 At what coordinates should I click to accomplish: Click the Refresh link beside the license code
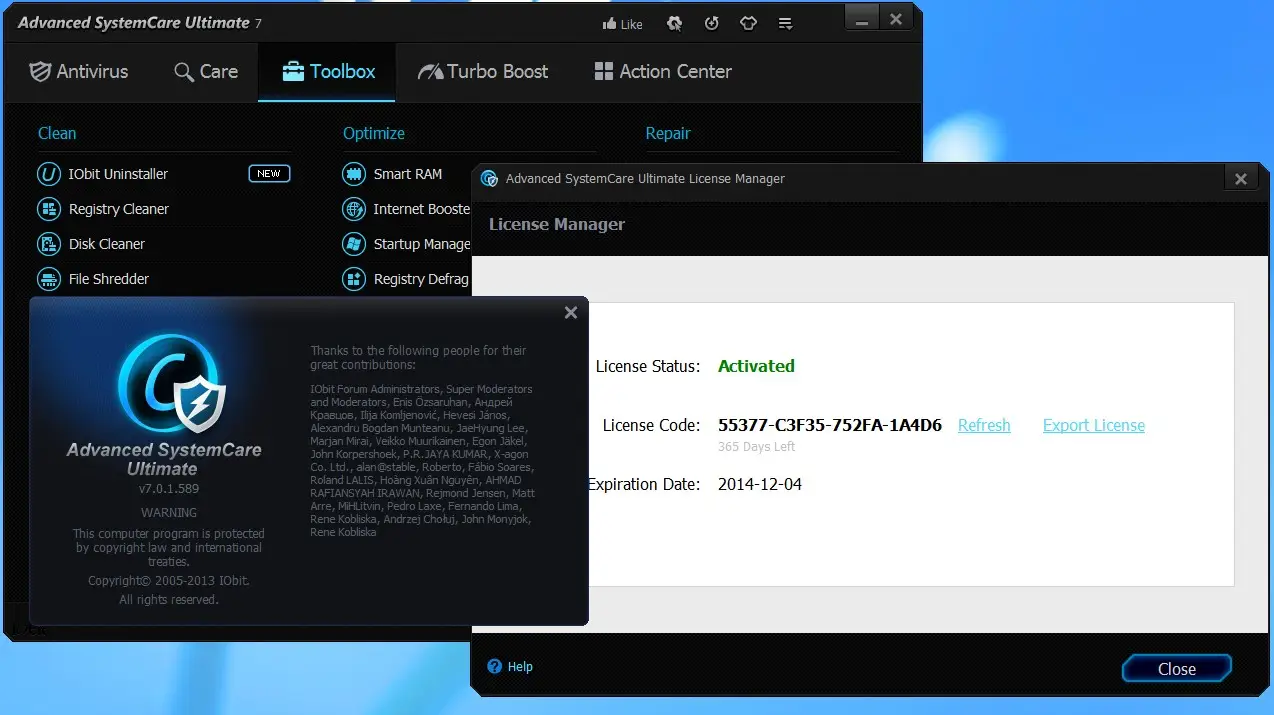(x=984, y=425)
